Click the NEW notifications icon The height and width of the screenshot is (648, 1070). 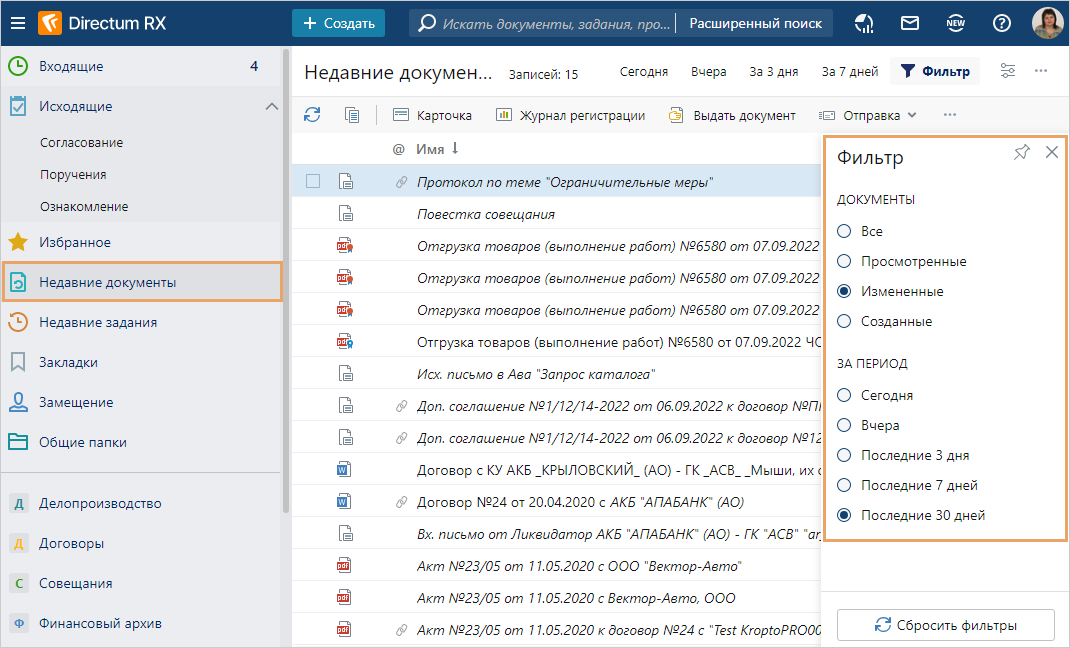point(955,23)
